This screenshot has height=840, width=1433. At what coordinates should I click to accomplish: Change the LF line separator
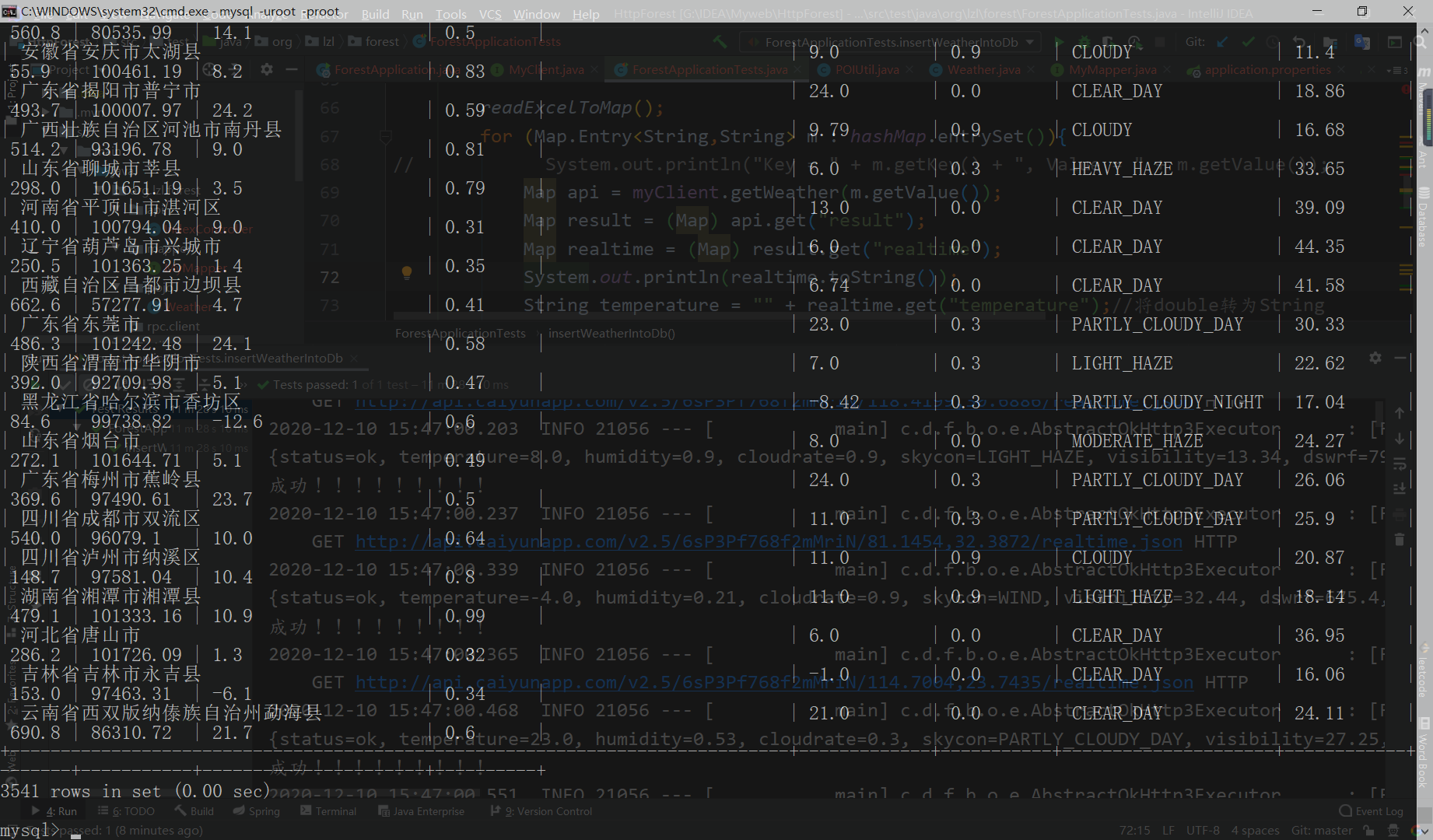click(1168, 831)
